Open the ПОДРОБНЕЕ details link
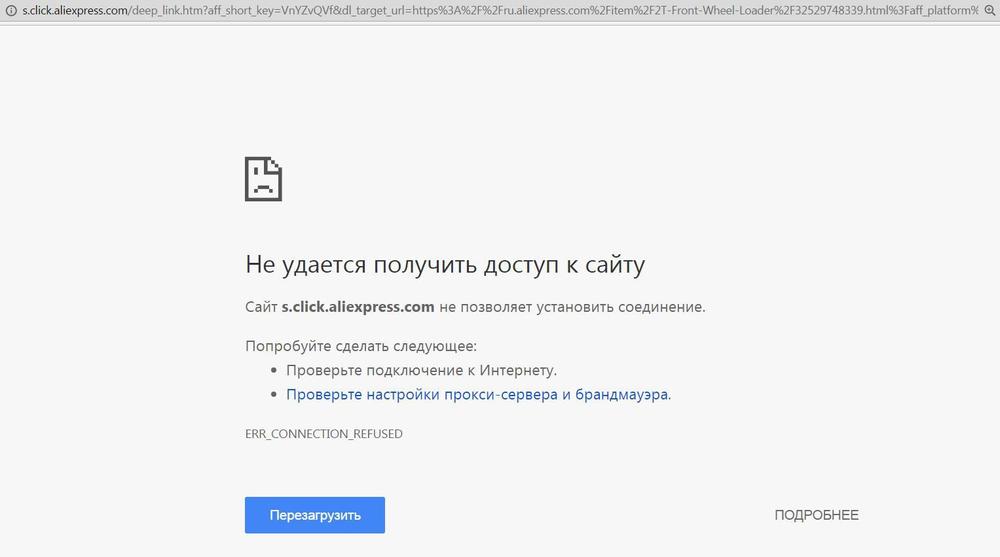This screenshot has height=557, width=1000. point(816,515)
